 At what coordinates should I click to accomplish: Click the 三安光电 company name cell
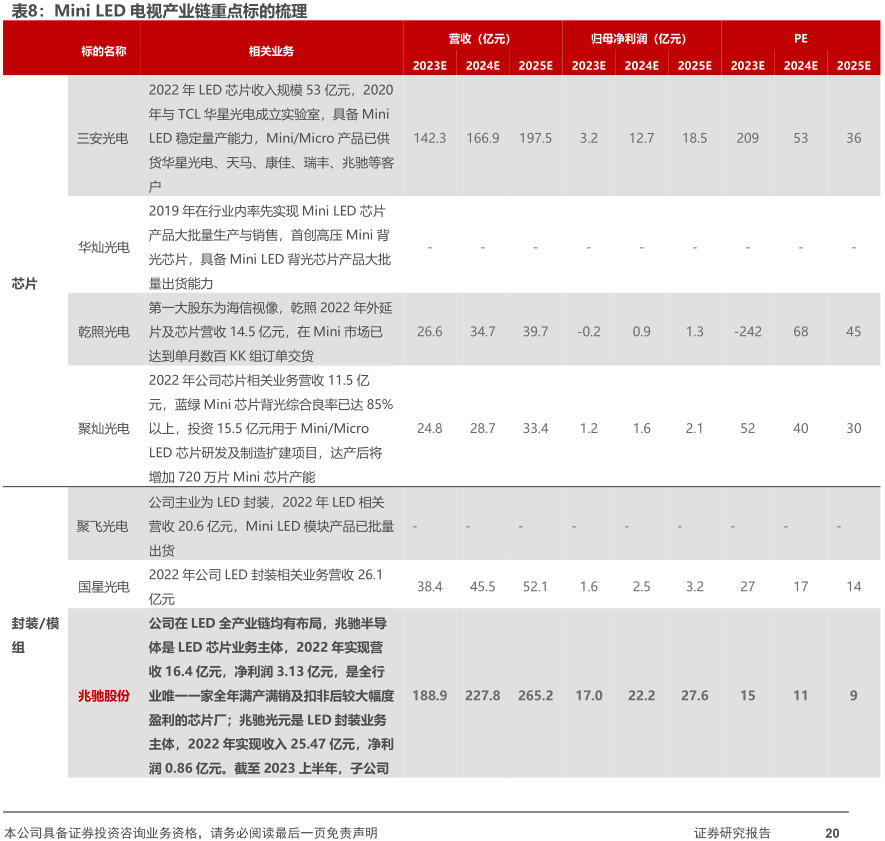[103, 138]
